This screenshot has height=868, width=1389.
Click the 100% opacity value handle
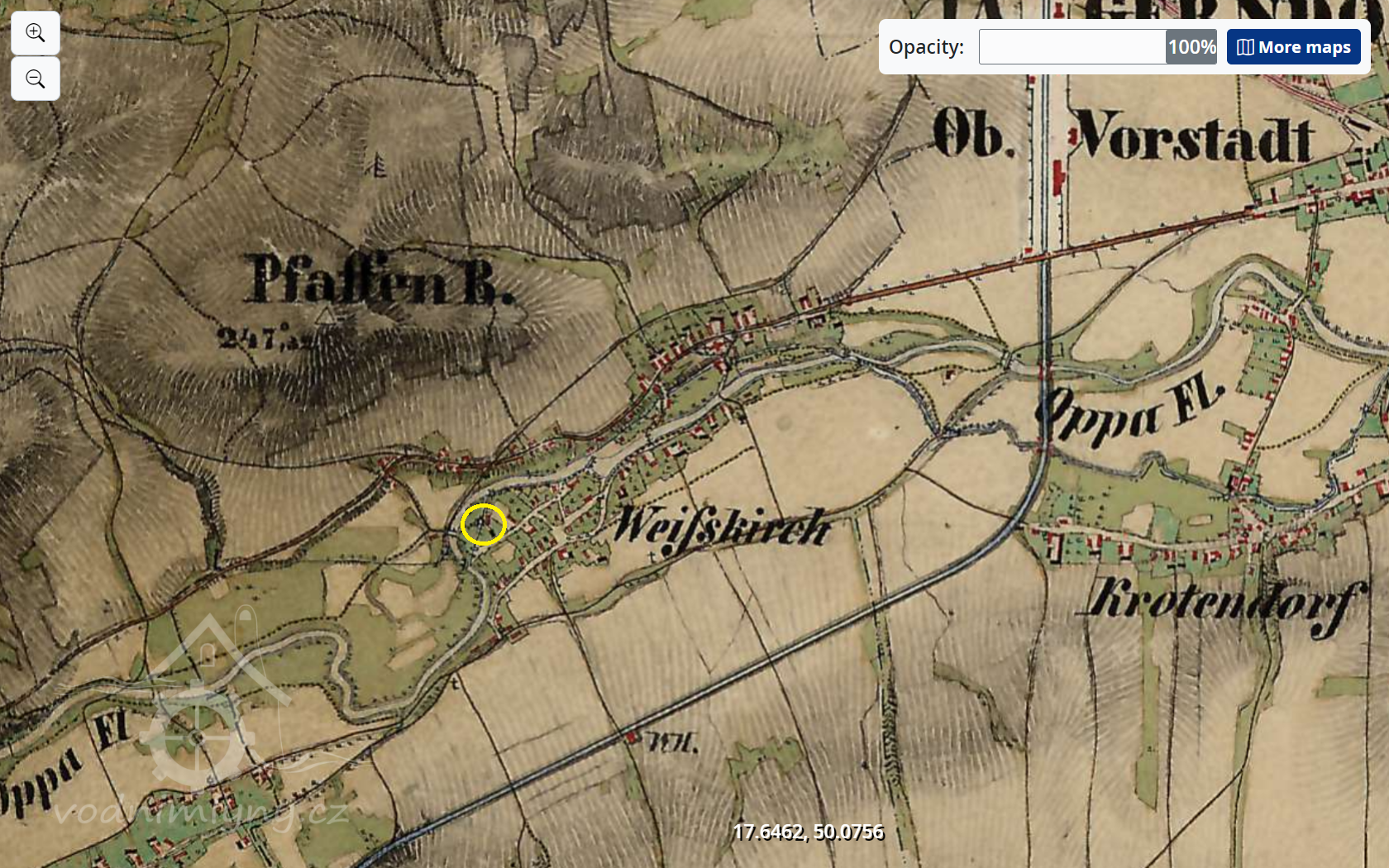[1191, 47]
